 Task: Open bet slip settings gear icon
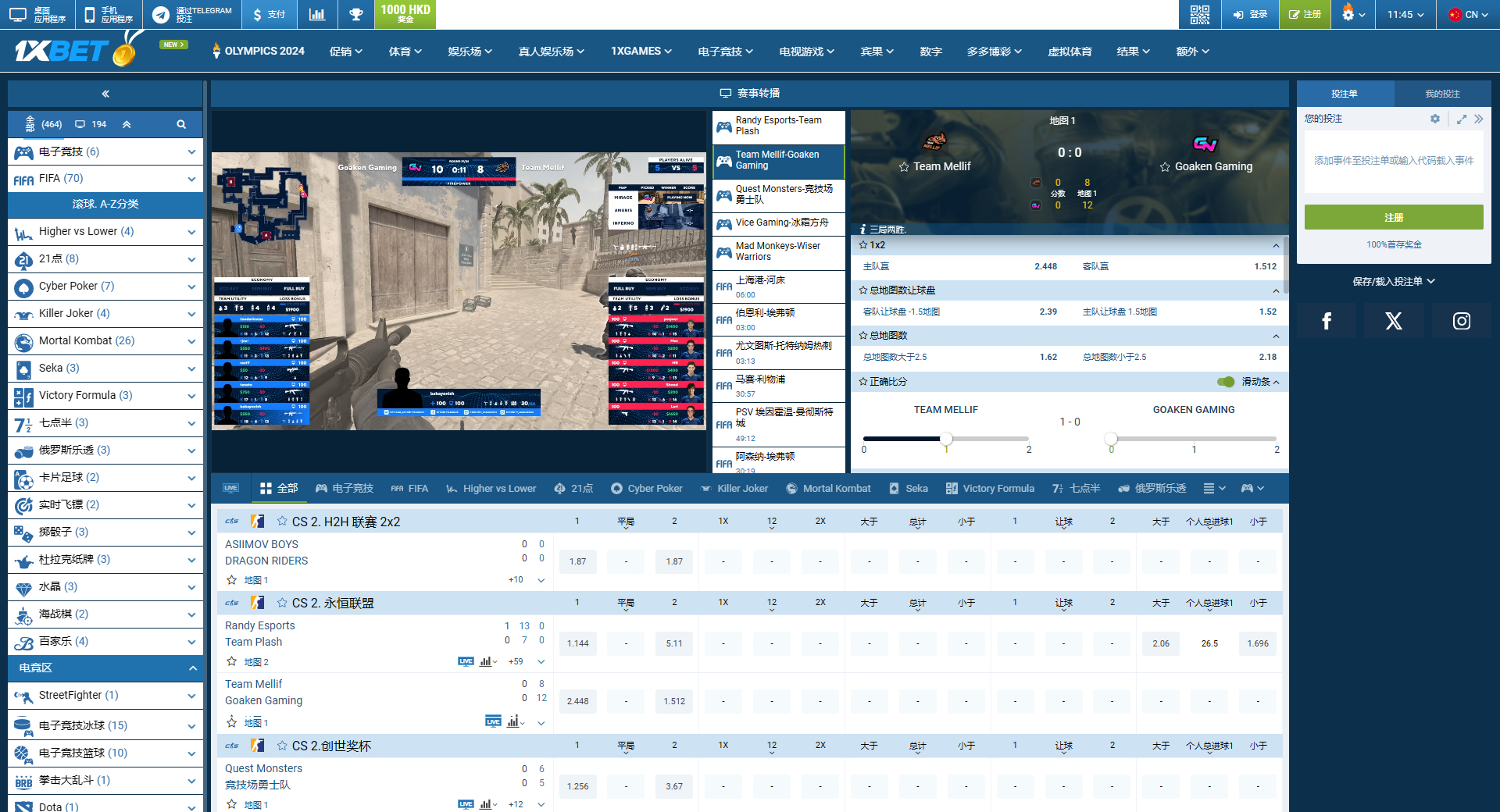(x=1435, y=119)
